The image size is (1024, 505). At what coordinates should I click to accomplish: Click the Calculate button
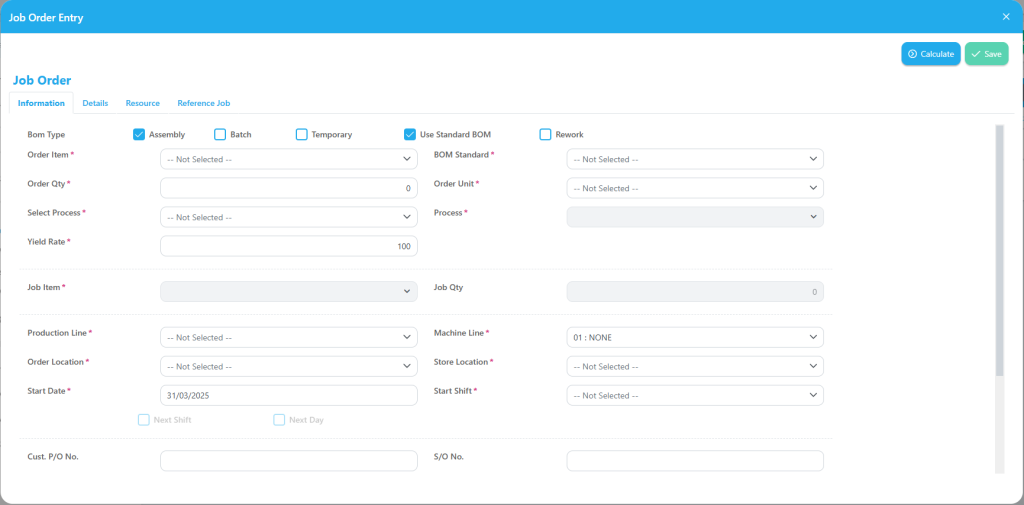coord(930,54)
